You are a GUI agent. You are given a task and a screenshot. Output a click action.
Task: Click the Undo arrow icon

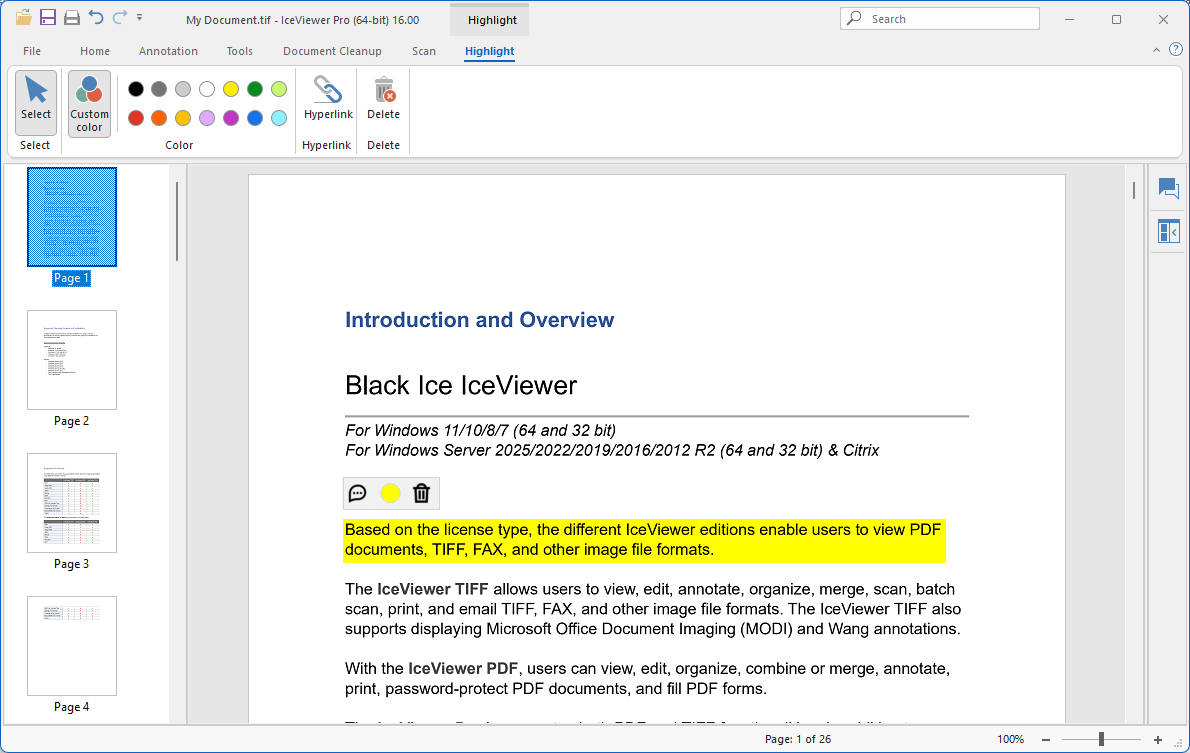pyautogui.click(x=96, y=17)
